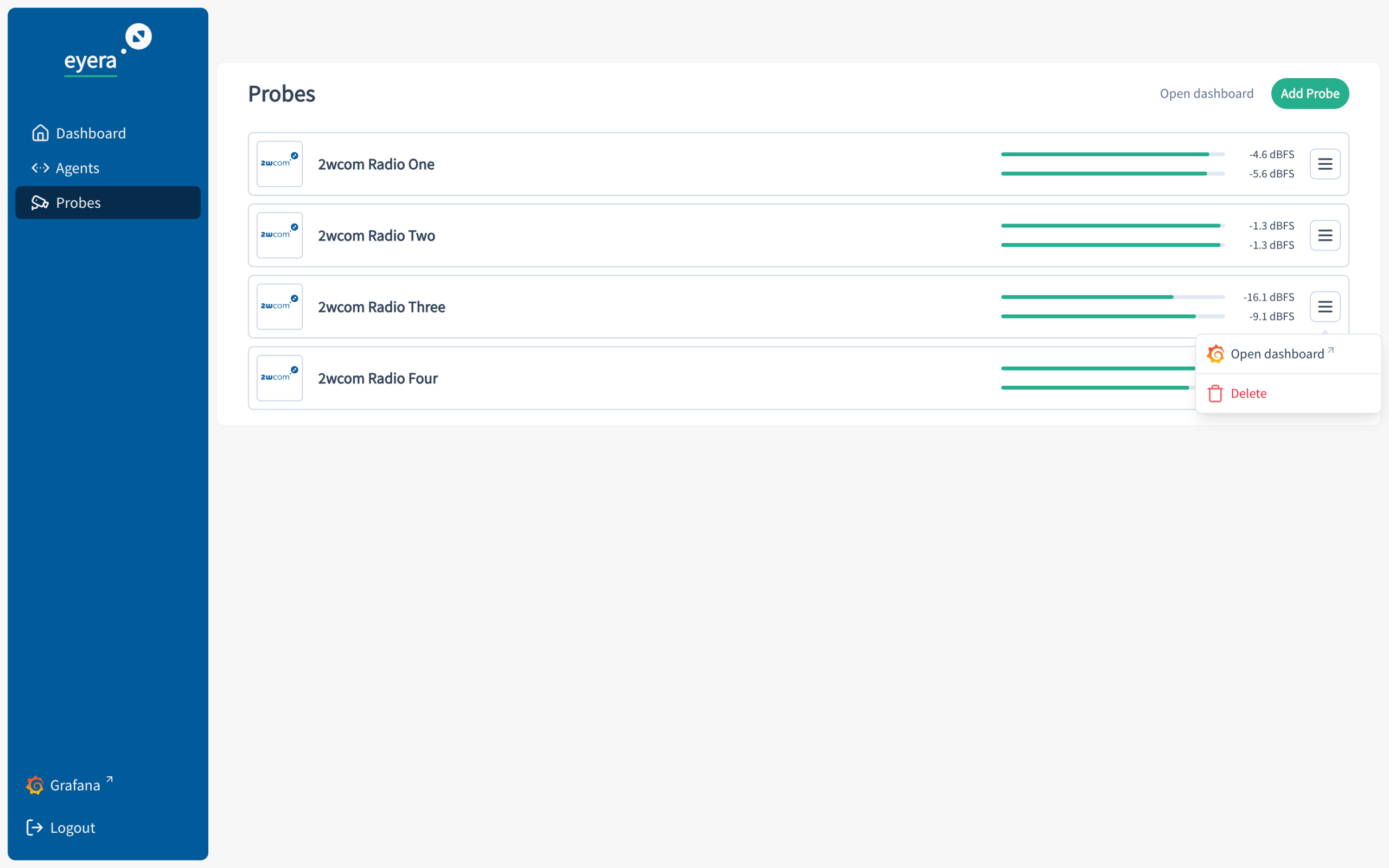Select the 2wcom Radio Two row name

coord(377,235)
